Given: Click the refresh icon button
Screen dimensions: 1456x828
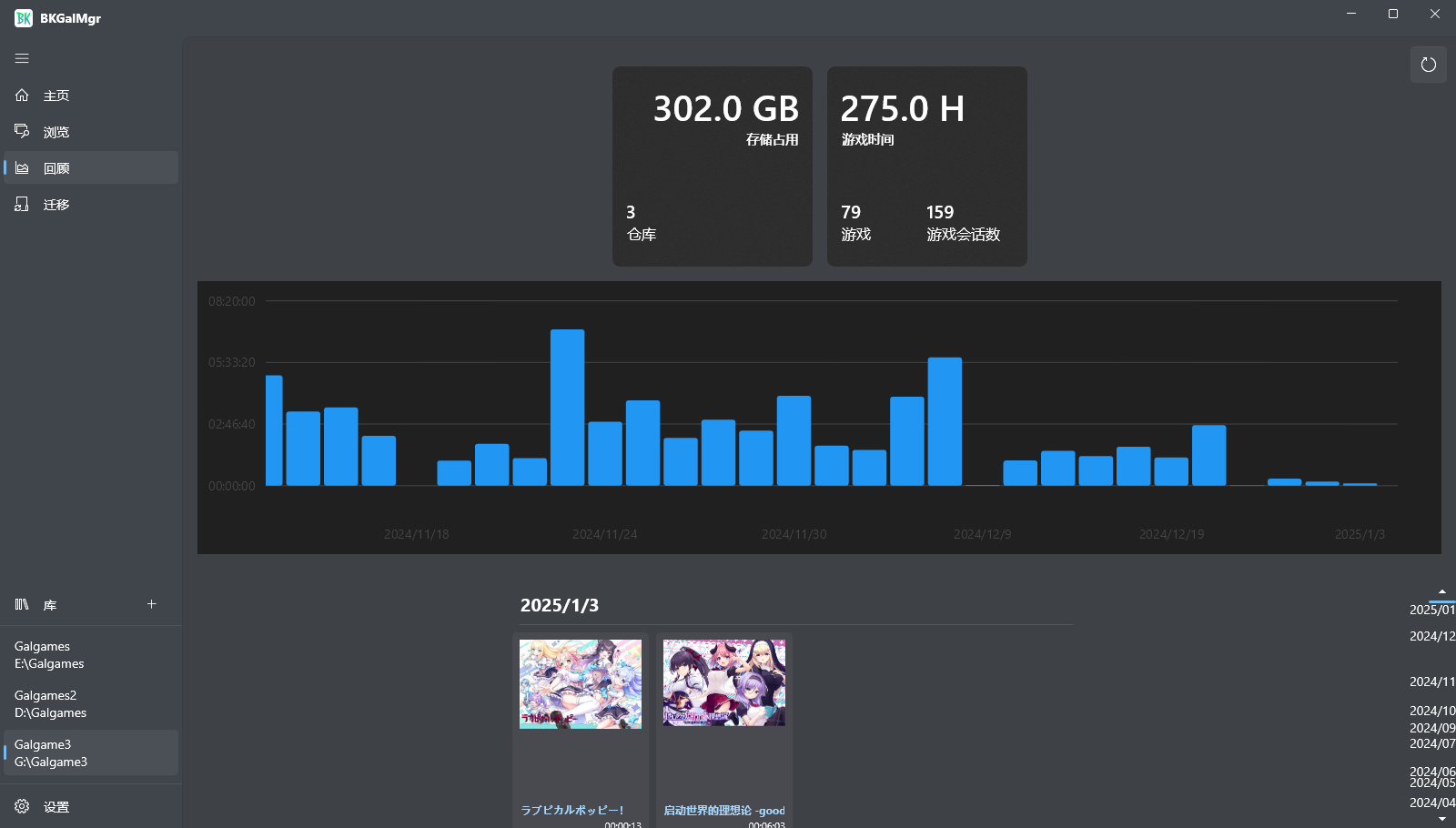Looking at the screenshot, I should tap(1428, 65).
